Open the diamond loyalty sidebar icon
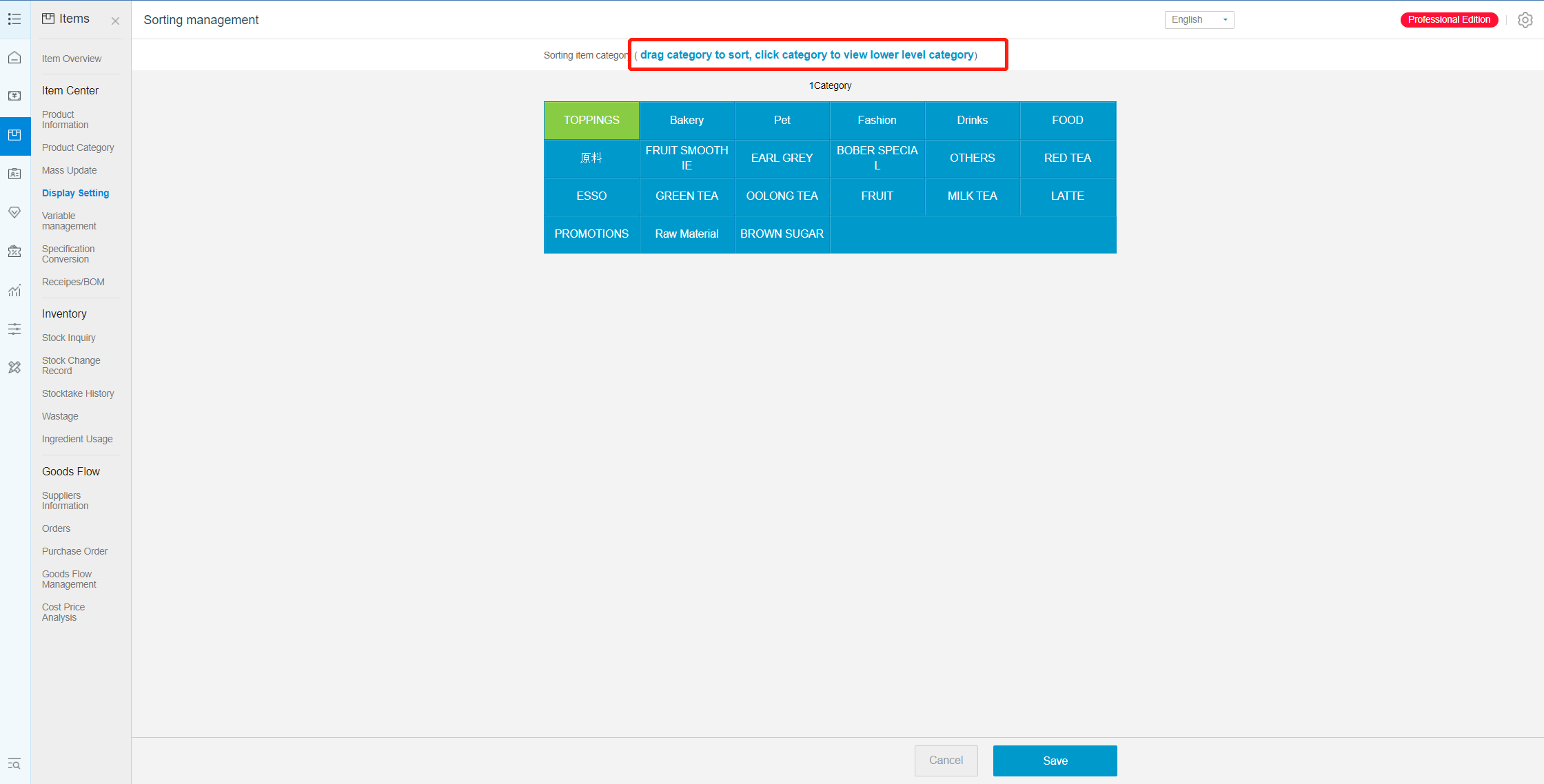 [14, 212]
